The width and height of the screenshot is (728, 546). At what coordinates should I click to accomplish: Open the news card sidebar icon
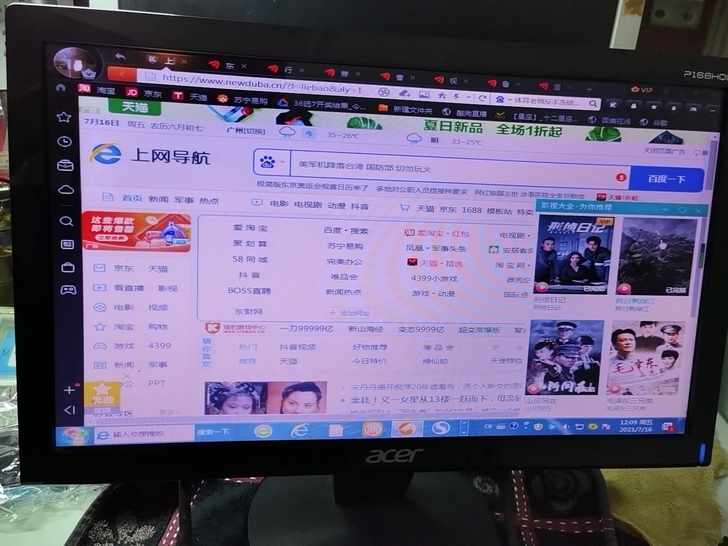(67, 244)
